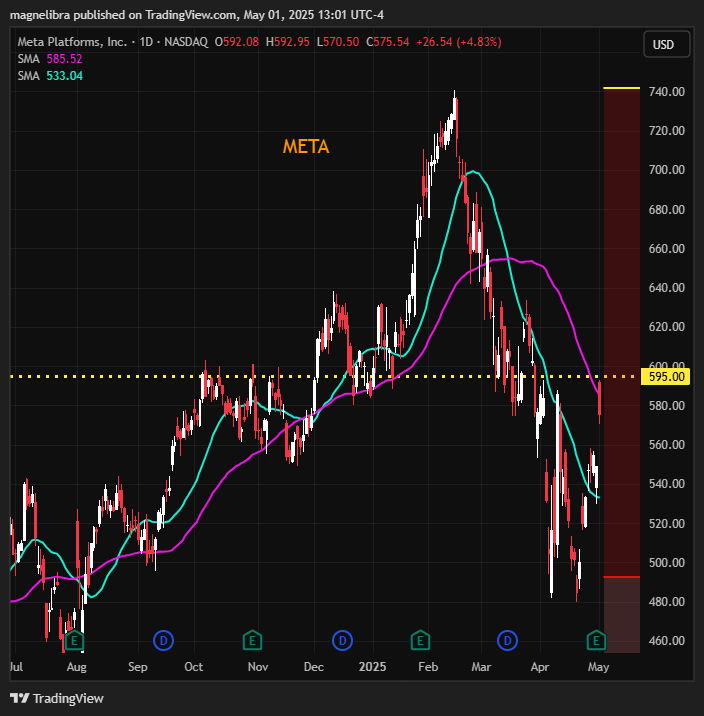Click the 500.00 price axis label

click(667, 563)
